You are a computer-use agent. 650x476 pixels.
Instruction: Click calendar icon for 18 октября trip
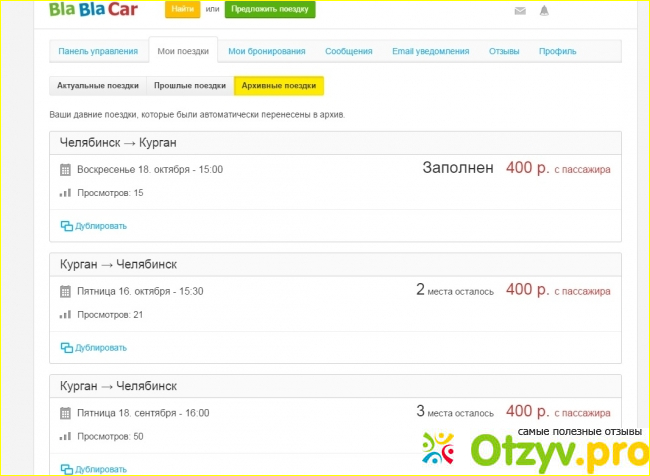[66, 169]
